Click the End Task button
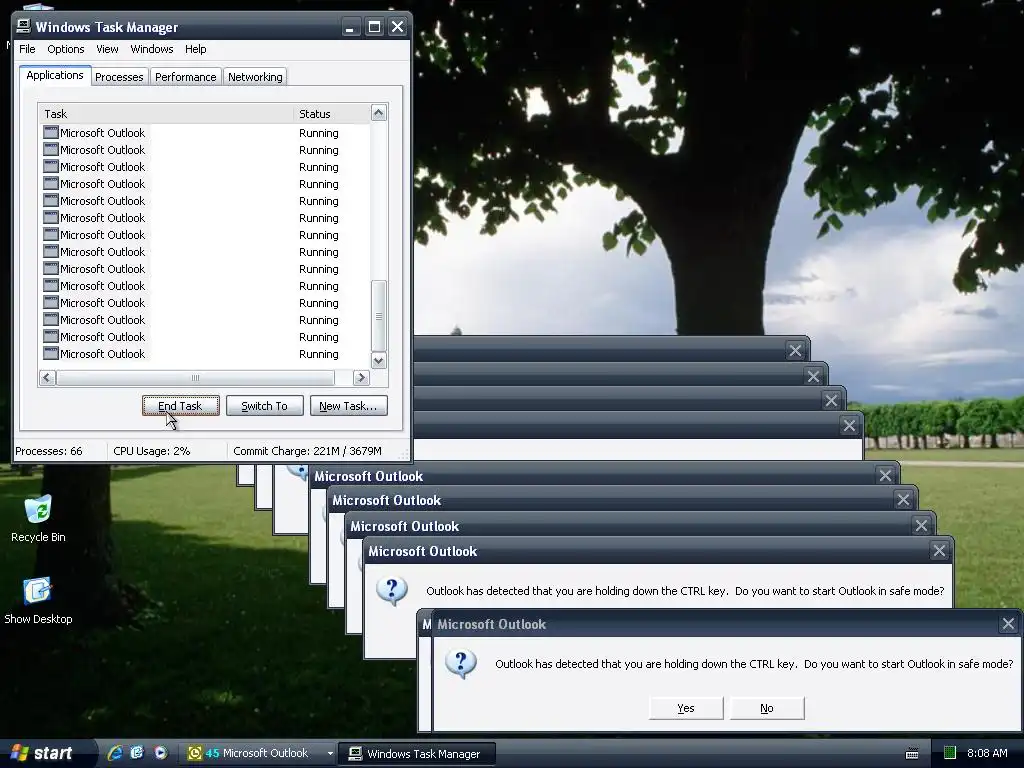 [x=180, y=406]
